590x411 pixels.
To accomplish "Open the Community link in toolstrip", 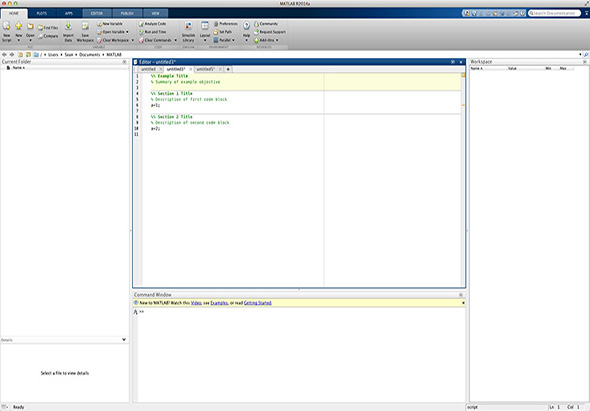I will click(266, 24).
